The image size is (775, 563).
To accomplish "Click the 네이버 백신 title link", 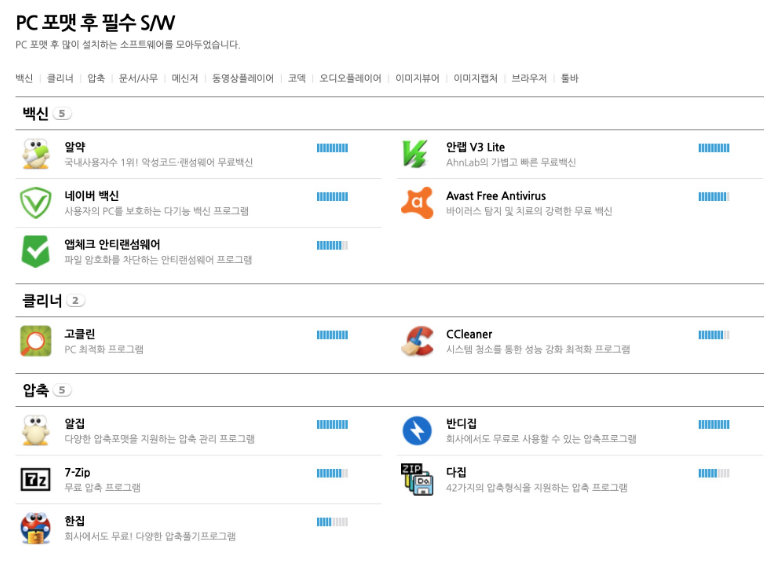I will click(92, 196).
